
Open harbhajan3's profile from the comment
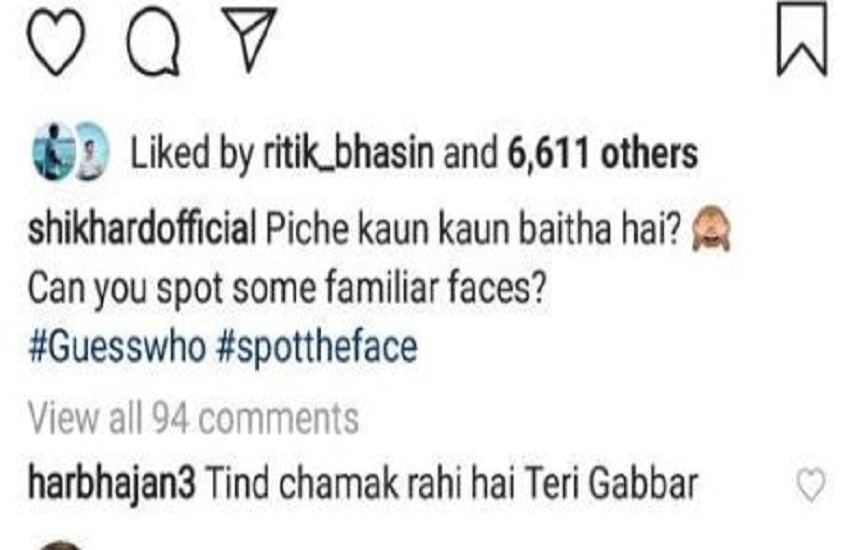pos(110,485)
